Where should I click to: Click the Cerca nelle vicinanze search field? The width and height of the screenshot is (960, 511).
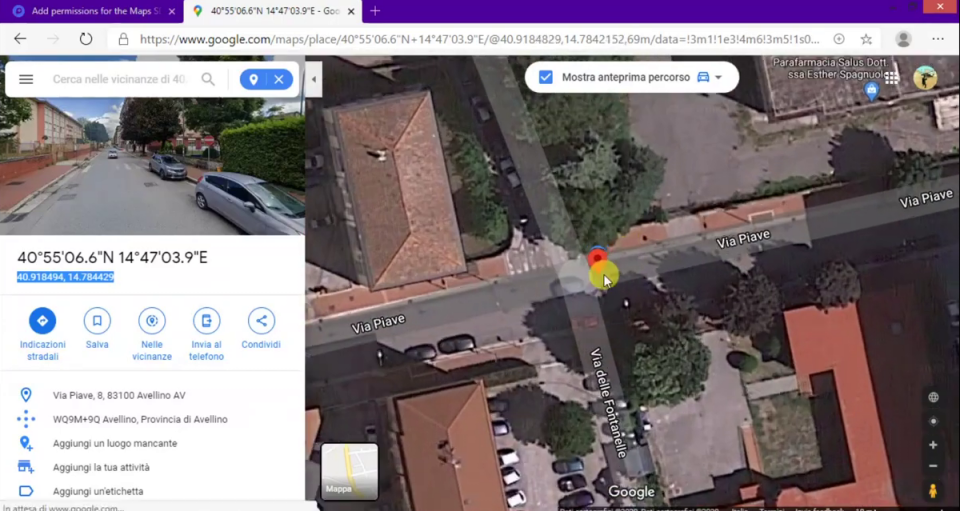(121, 80)
